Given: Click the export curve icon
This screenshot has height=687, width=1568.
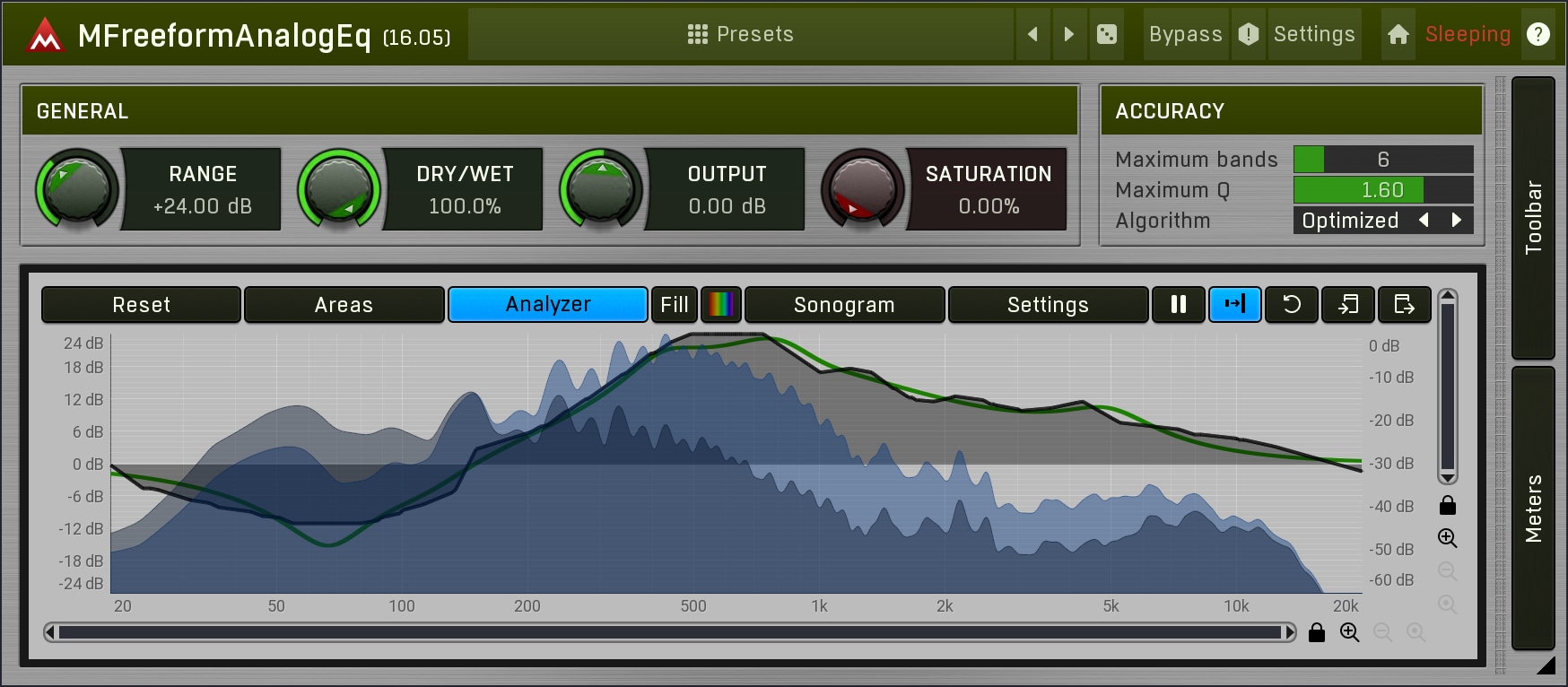Looking at the screenshot, I should click(x=1405, y=305).
